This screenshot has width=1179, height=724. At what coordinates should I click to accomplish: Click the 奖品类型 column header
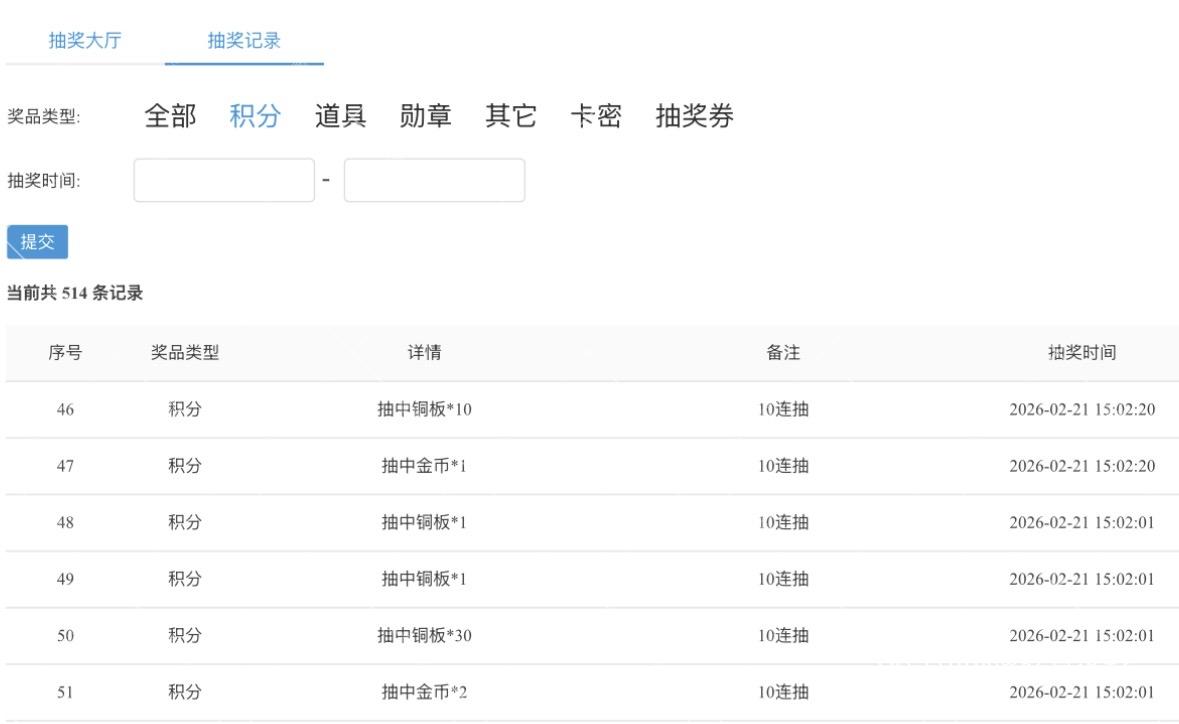coord(185,353)
